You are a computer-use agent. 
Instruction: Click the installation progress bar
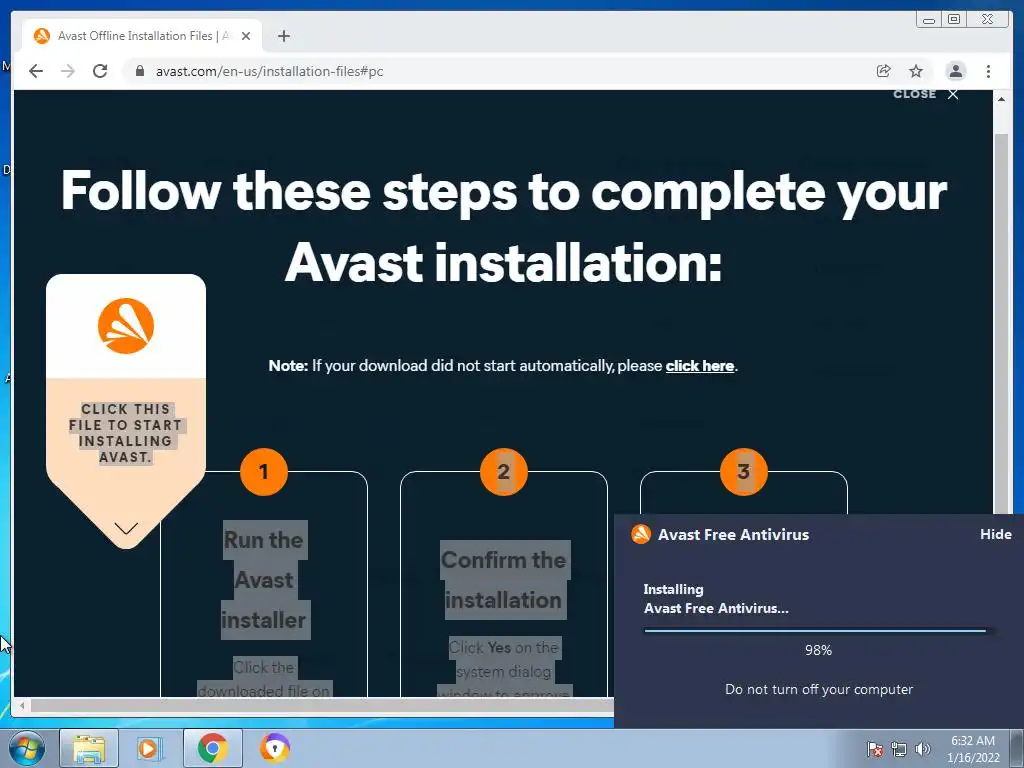click(818, 631)
